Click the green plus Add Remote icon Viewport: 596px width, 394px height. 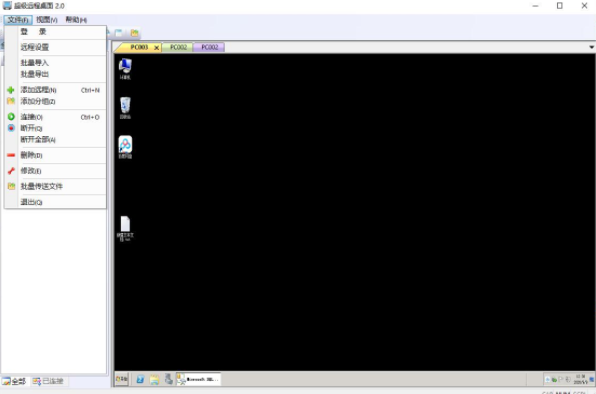[11, 90]
